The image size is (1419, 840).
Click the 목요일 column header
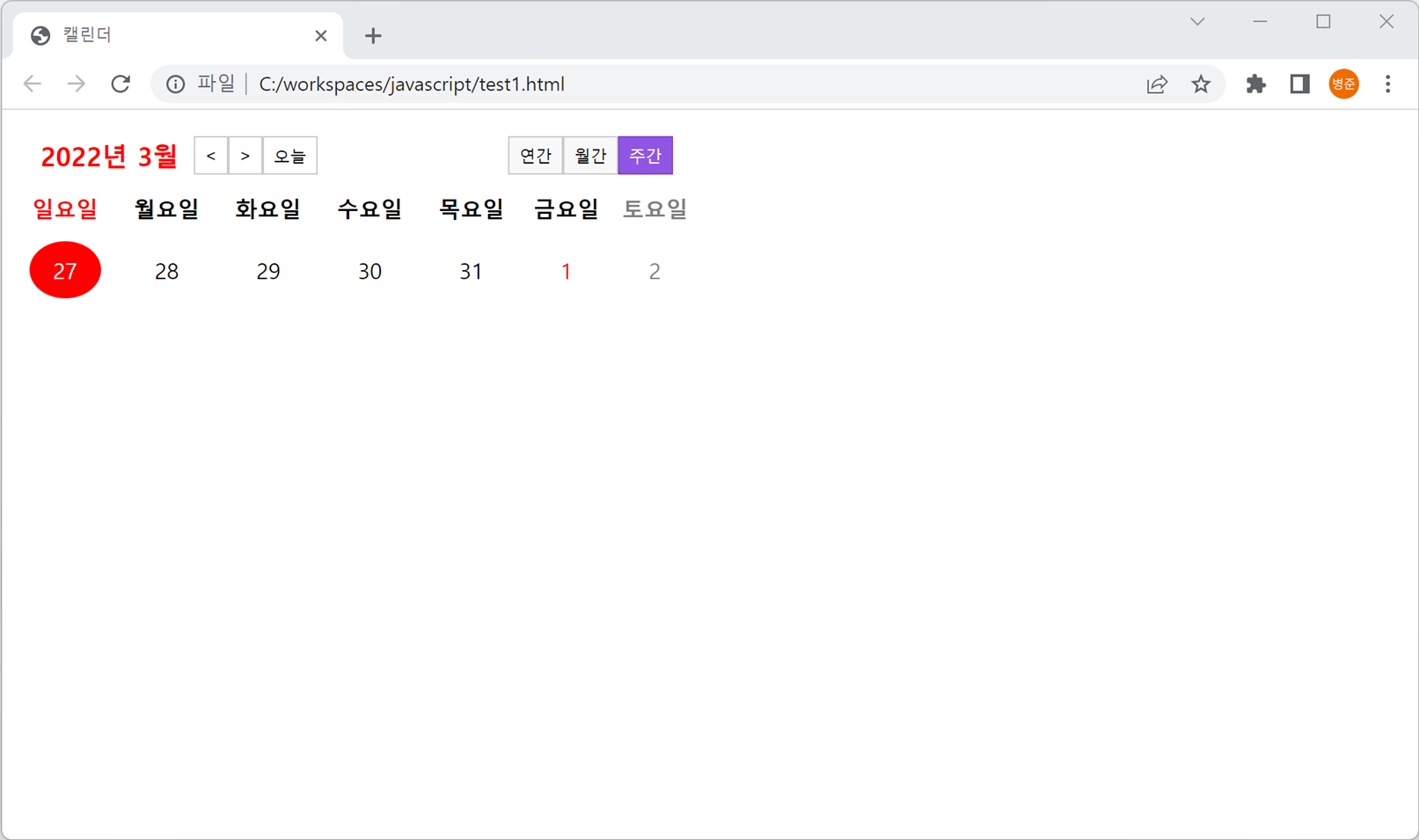click(472, 209)
